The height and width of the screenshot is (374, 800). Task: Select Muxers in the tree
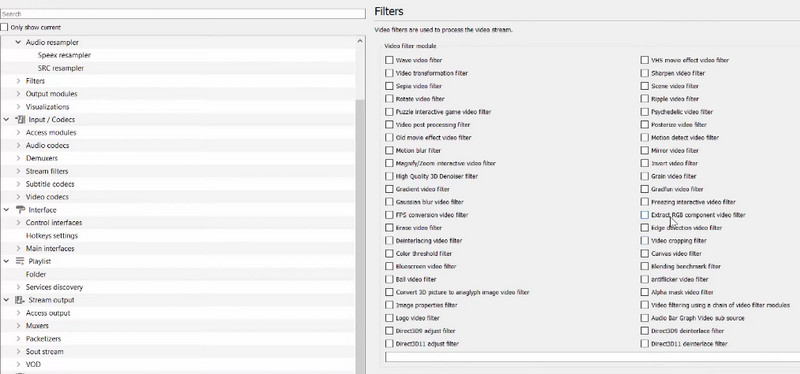(x=37, y=326)
